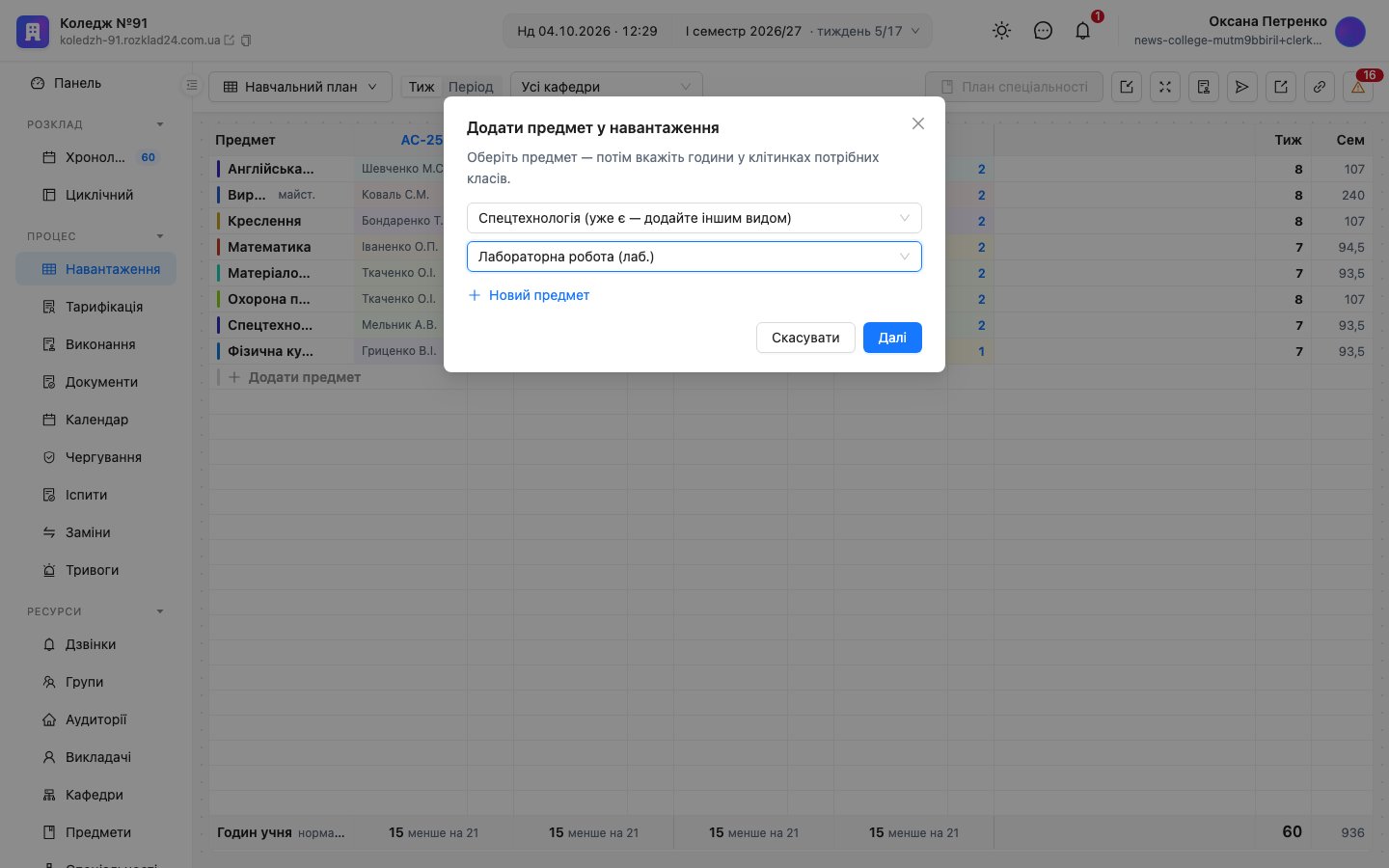
Task: Click teacher name Мельник А.В.
Action: tap(399, 325)
